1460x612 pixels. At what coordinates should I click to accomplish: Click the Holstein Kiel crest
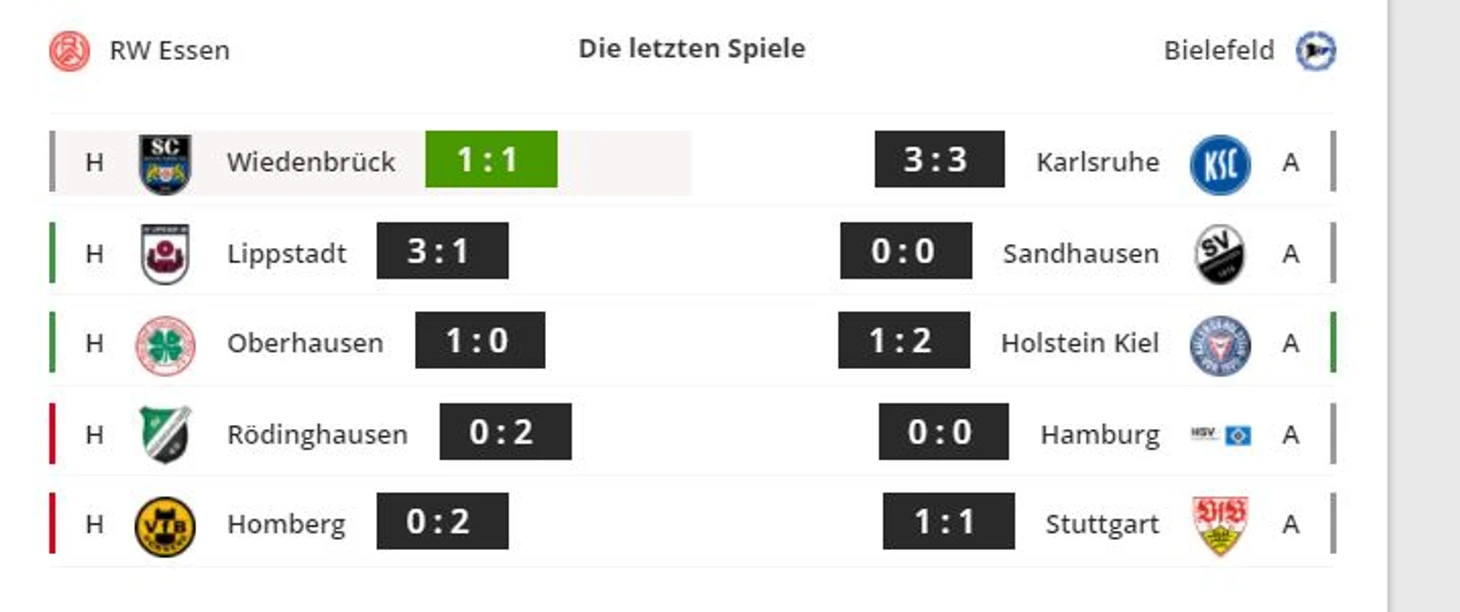1220,344
